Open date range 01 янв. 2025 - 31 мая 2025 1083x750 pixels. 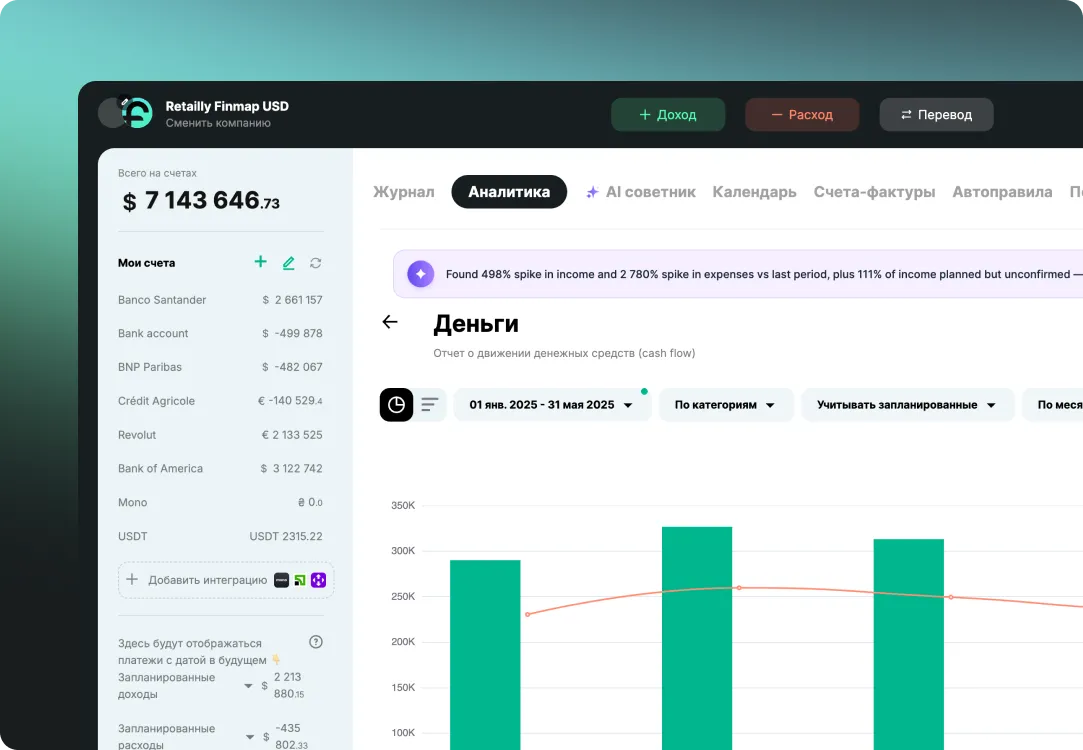(552, 405)
